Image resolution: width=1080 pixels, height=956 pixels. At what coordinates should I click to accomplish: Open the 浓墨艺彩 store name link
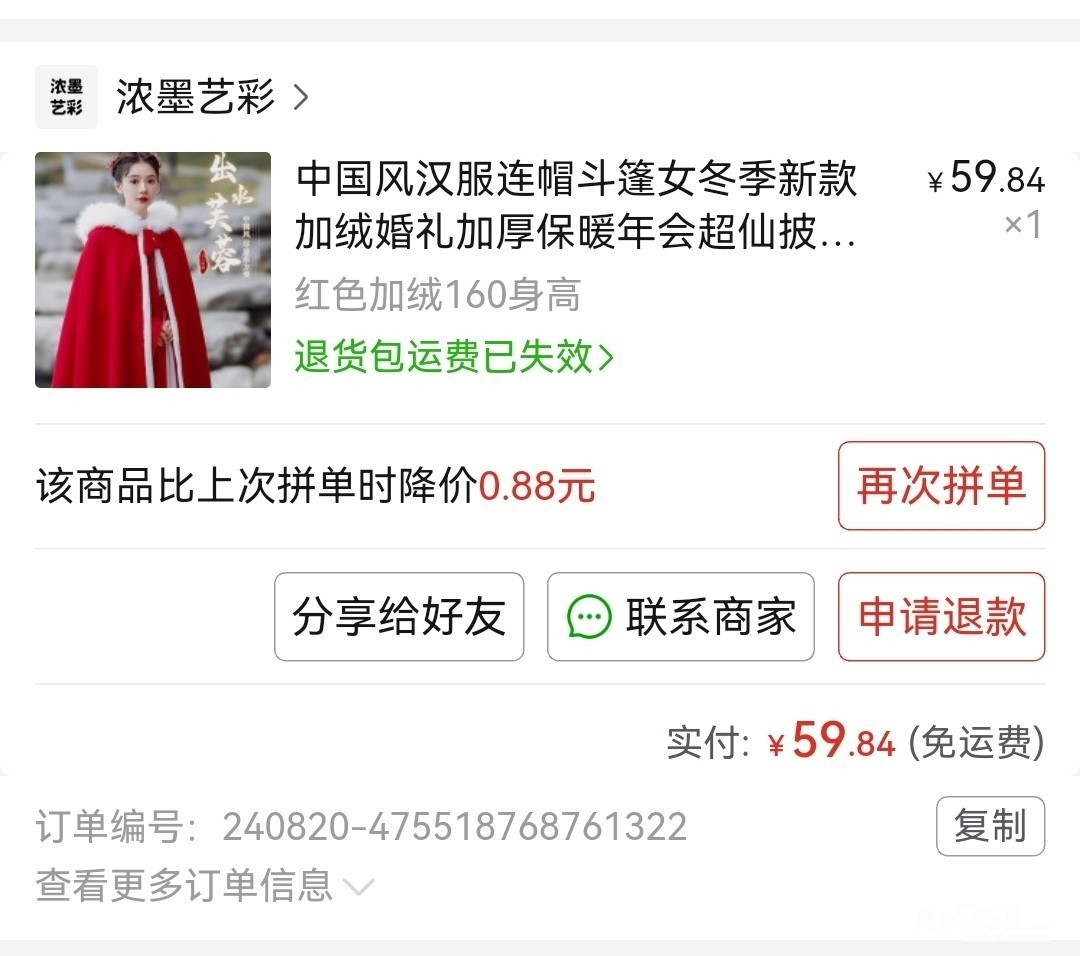[196, 97]
